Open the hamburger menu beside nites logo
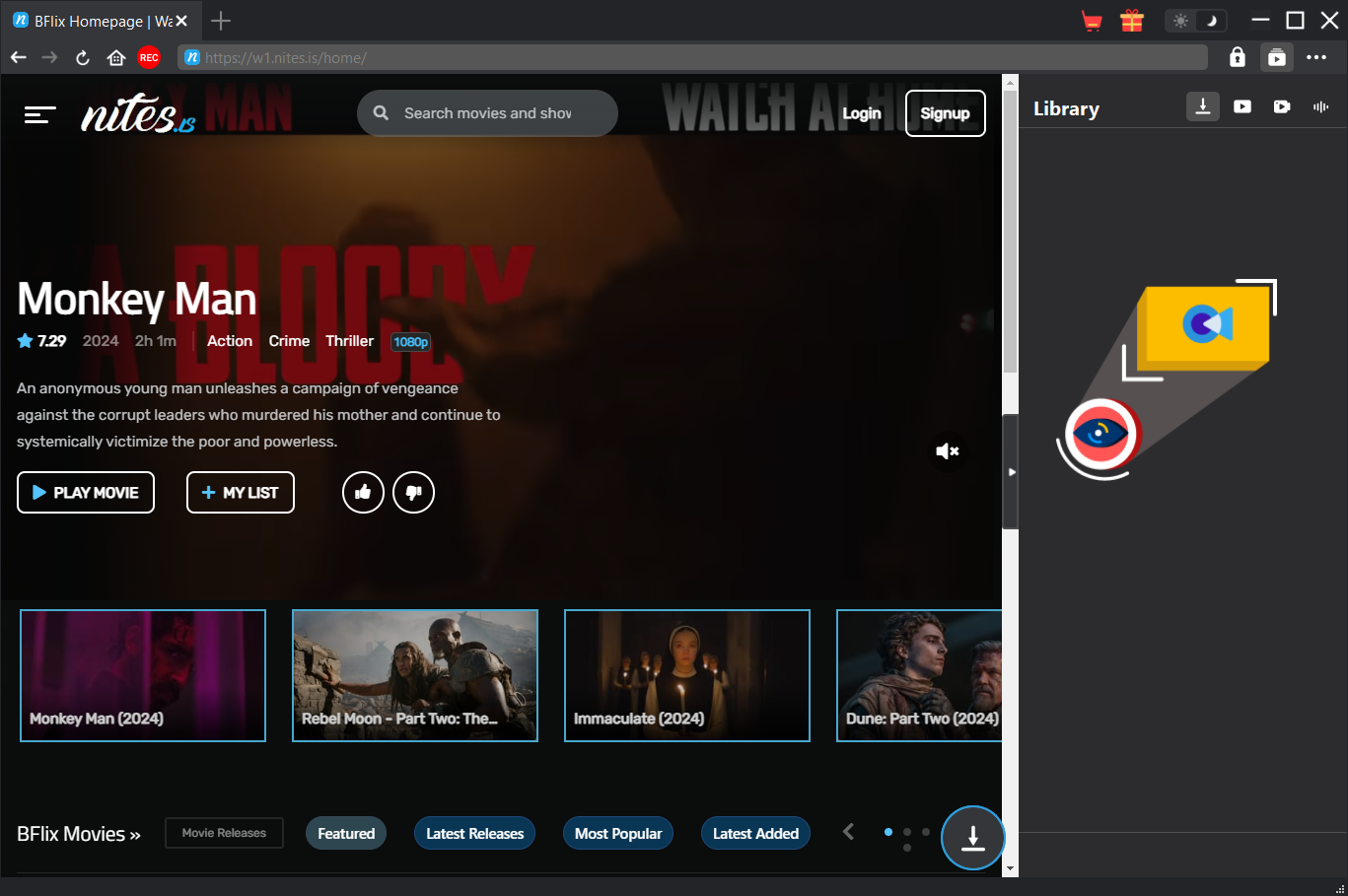Image resolution: width=1348 pixels, height=896 pixels. [x=39, y=115]
